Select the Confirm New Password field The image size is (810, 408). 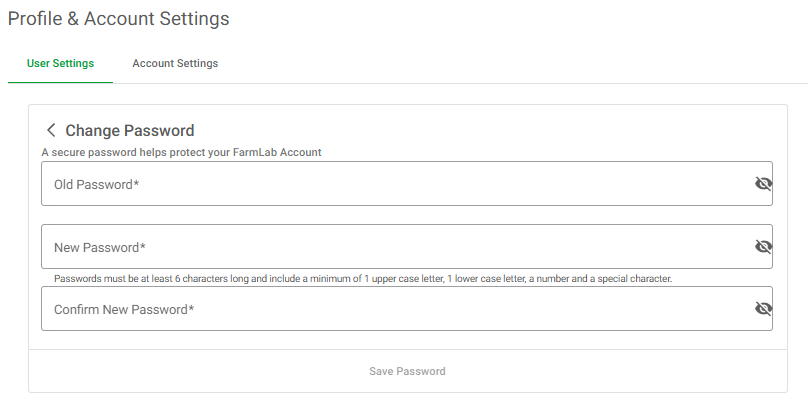400,309
